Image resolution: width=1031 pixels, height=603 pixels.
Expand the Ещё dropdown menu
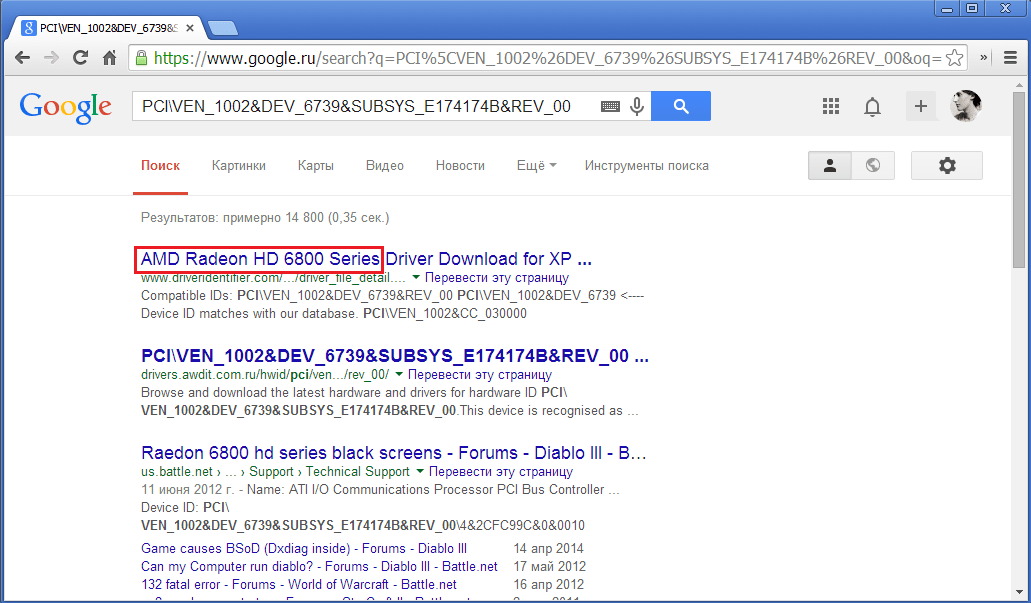[x=537, y=166]
